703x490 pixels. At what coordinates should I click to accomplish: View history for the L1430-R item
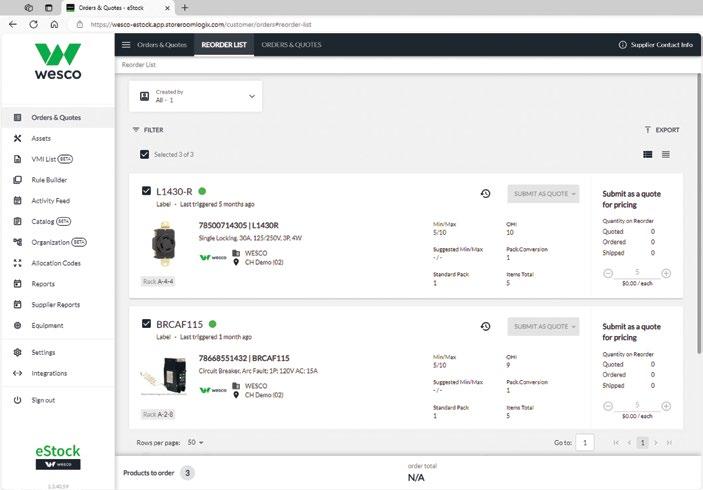485,194
